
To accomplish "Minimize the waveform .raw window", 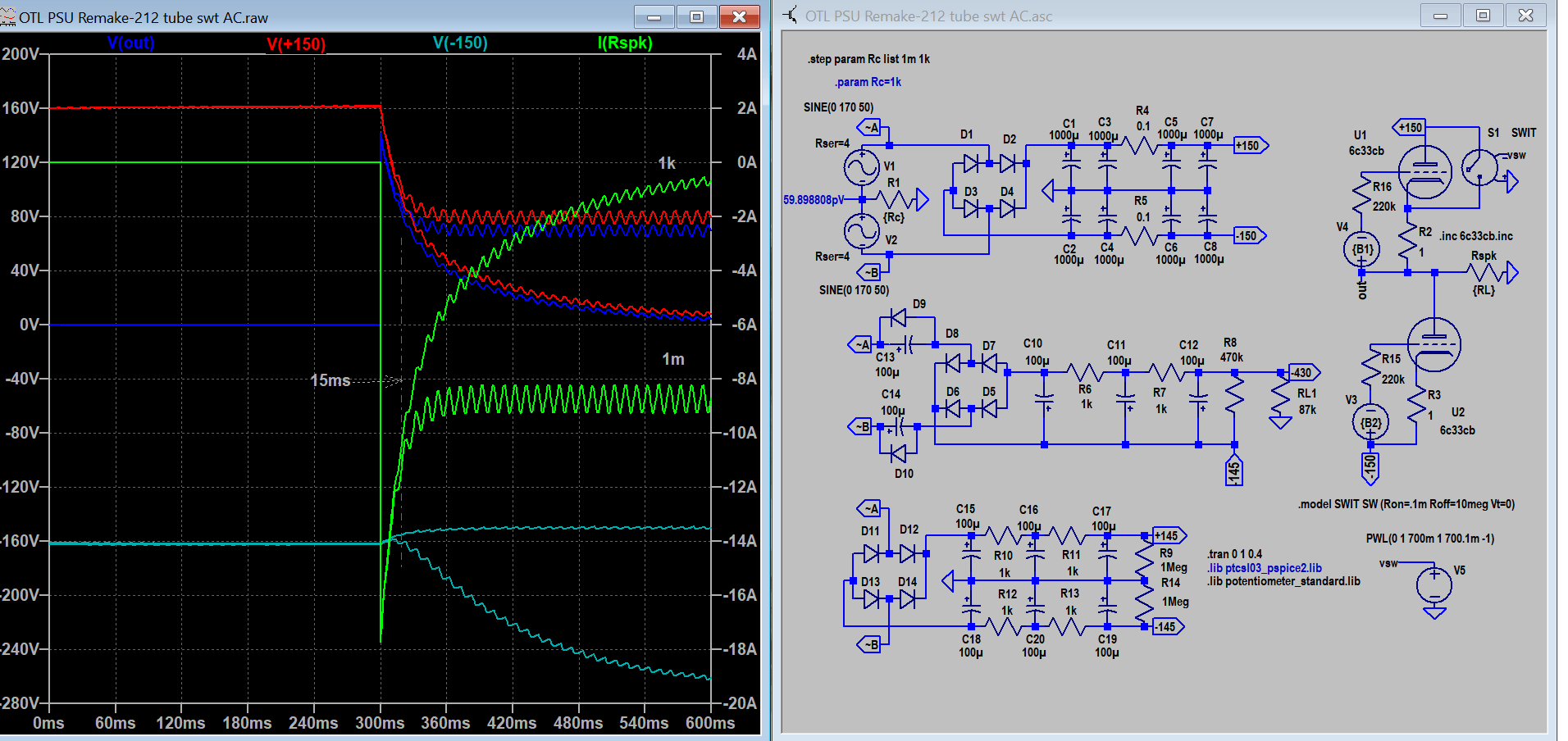I will coord(654,16).
